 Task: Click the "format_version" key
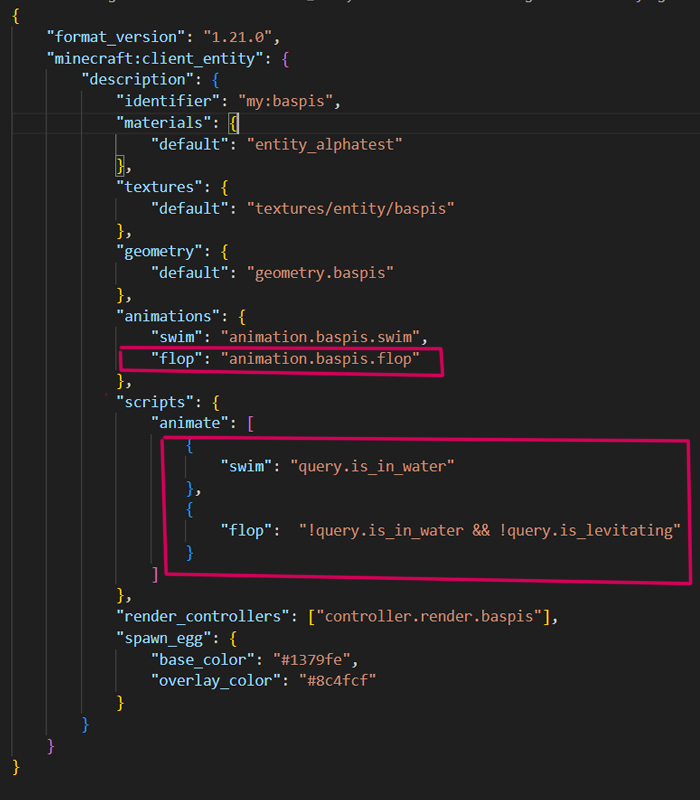(116, 37)
